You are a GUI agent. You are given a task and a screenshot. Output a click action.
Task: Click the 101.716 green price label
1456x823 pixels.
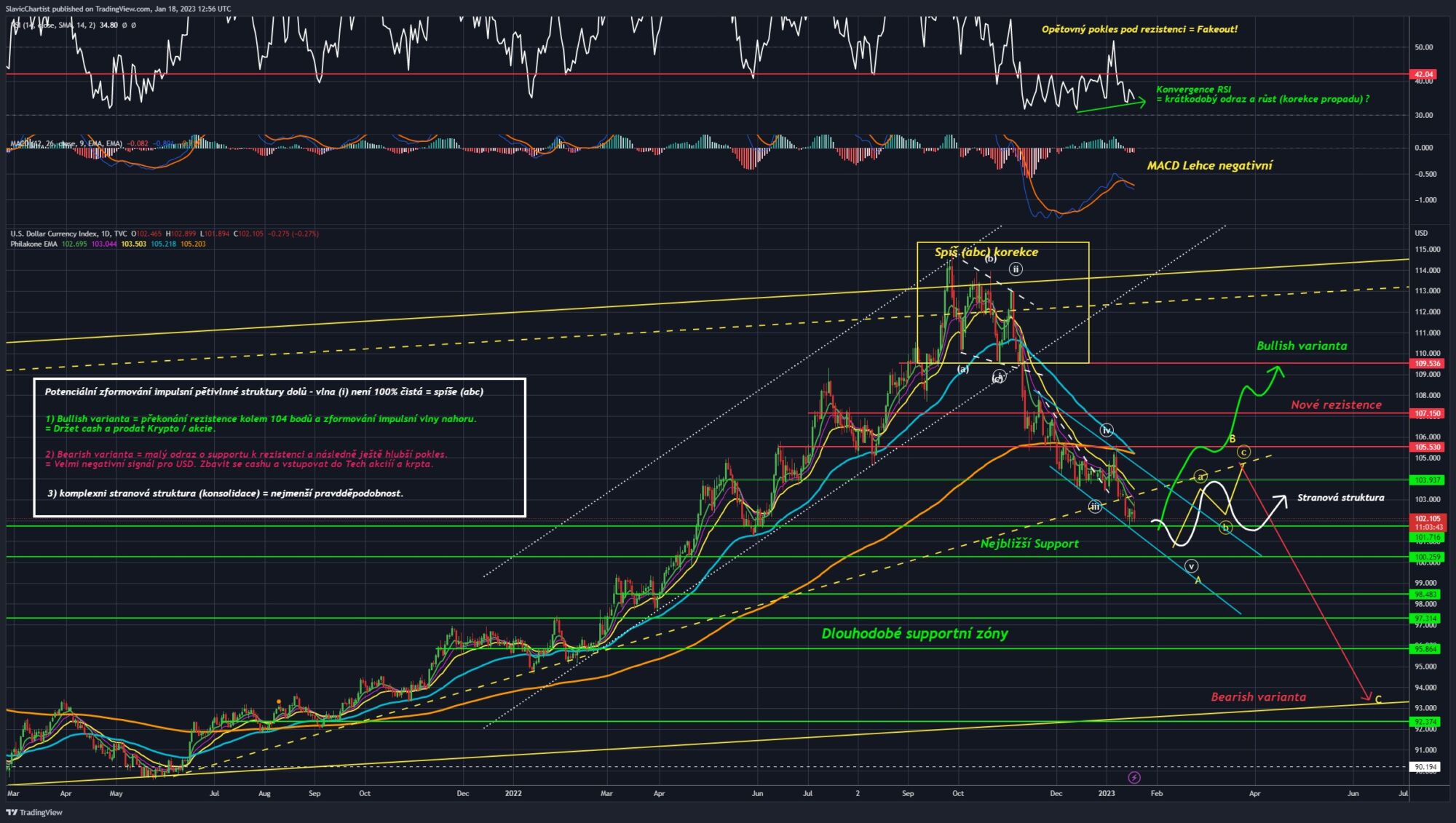(x=1427, y=537)
